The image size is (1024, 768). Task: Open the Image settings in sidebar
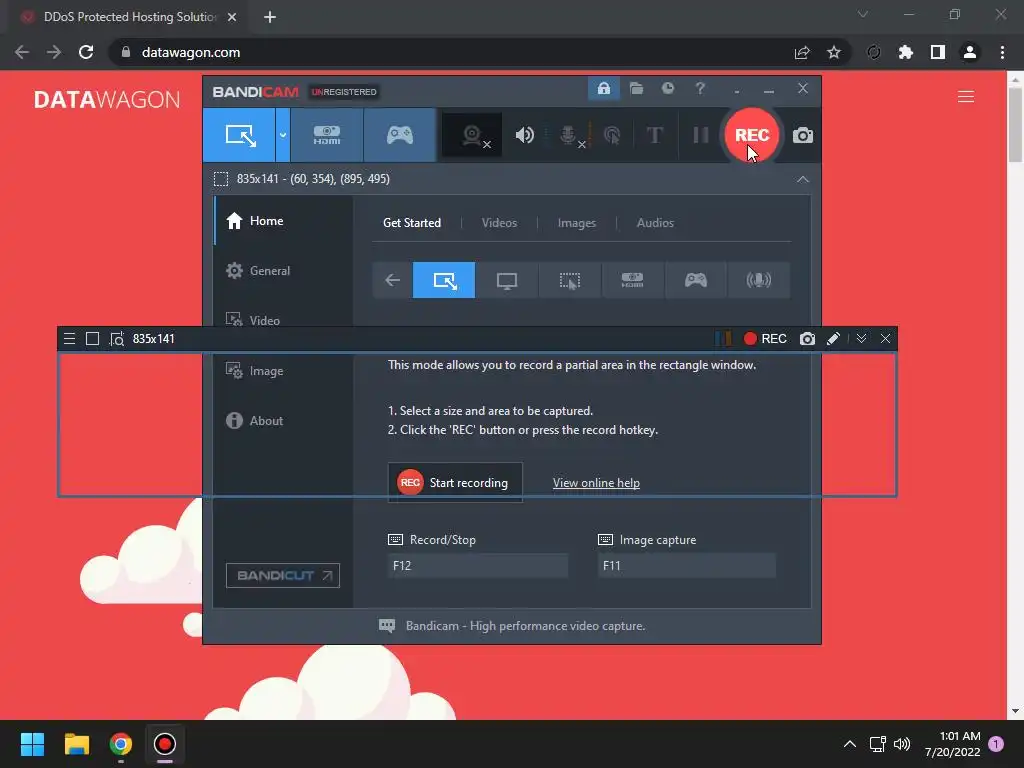tap(283, 370)
